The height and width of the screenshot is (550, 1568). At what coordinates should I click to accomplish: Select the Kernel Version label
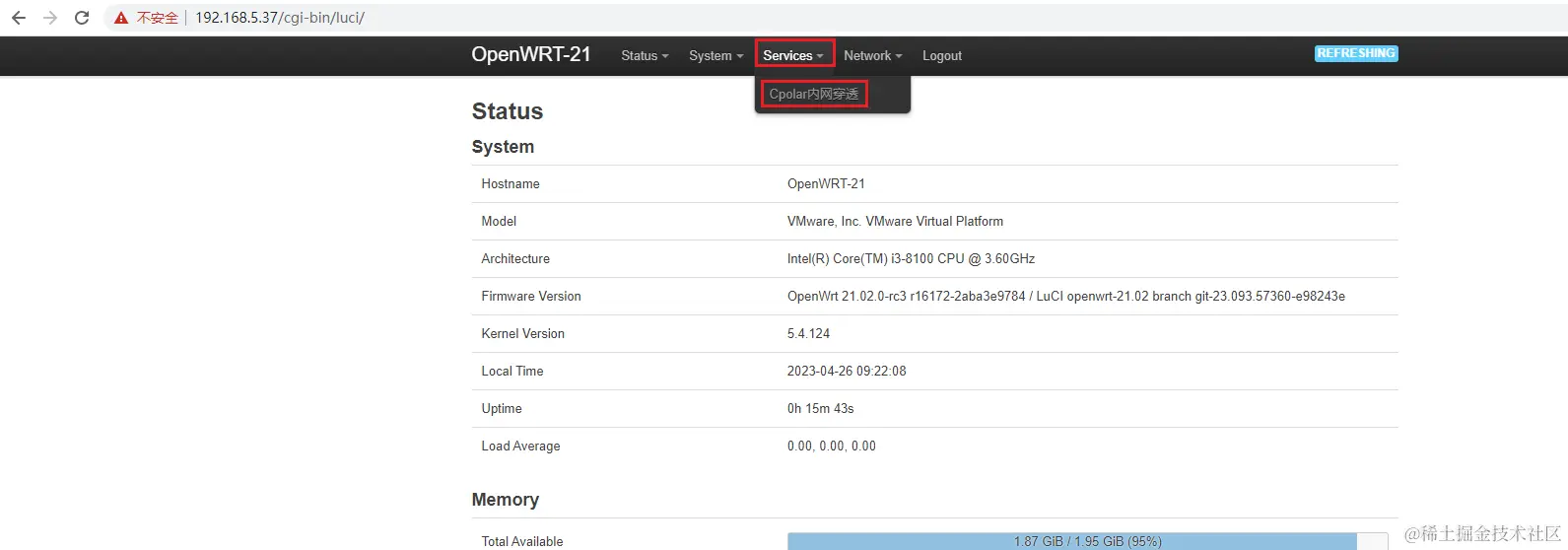tap(523, 334)
